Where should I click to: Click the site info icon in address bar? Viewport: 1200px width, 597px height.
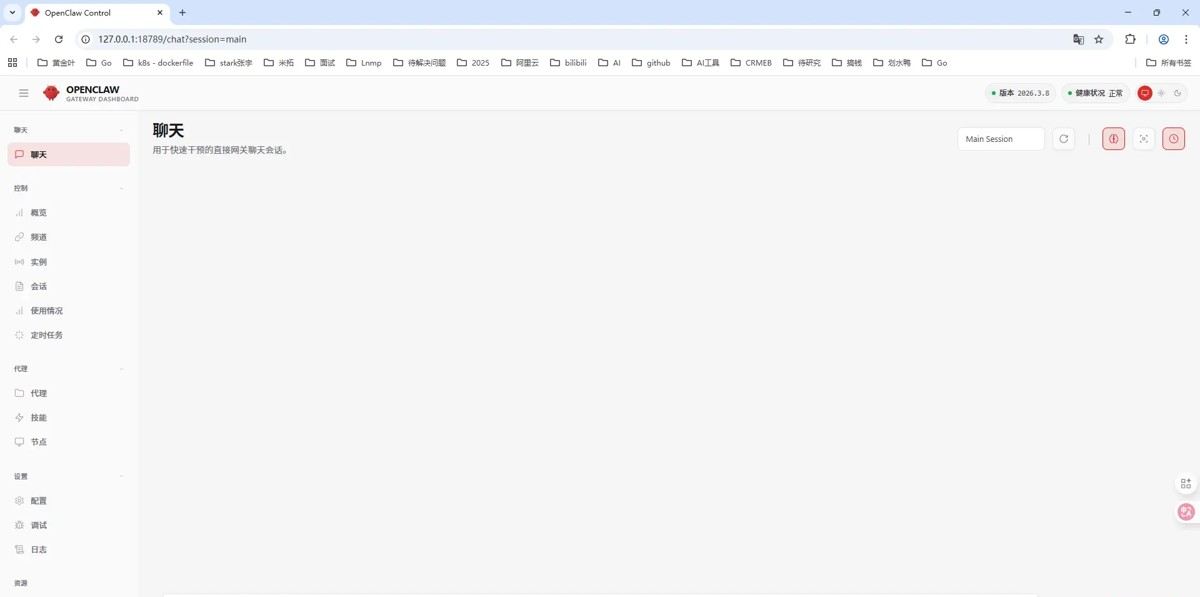coord(85,39)
